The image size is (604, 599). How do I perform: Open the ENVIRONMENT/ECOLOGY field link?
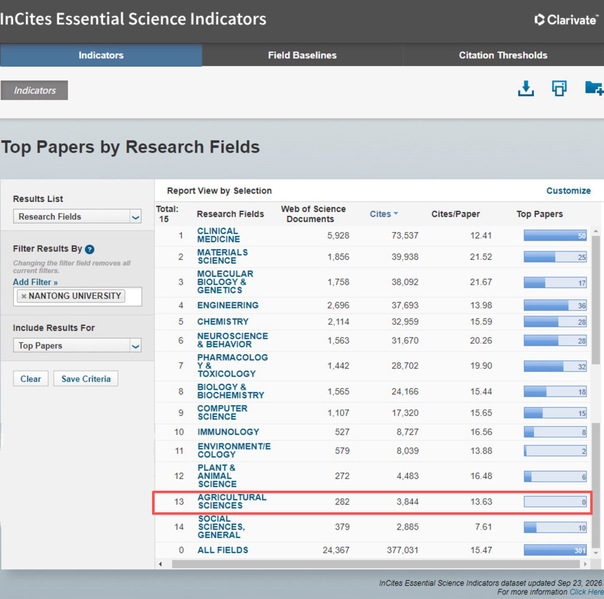pos(234,450)
